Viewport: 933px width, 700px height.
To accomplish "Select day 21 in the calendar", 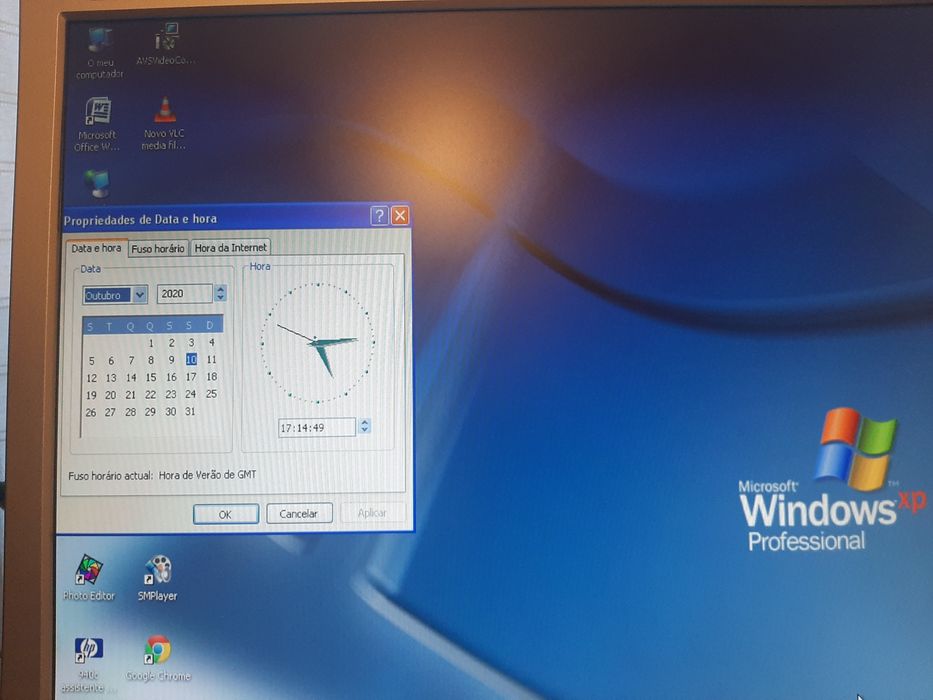I will click(x=130, y=395).
